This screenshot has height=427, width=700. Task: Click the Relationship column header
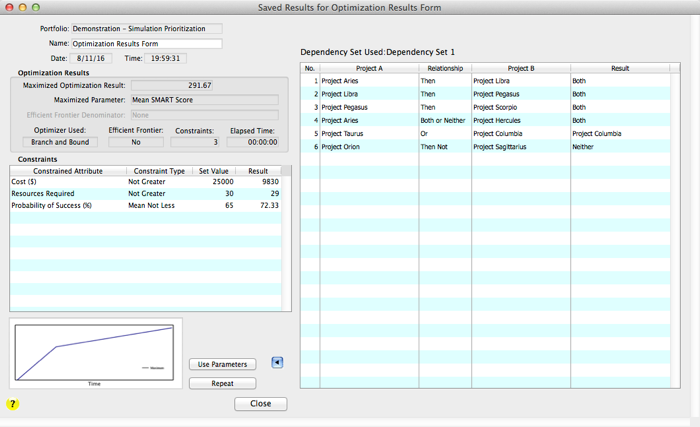point(443,68)
